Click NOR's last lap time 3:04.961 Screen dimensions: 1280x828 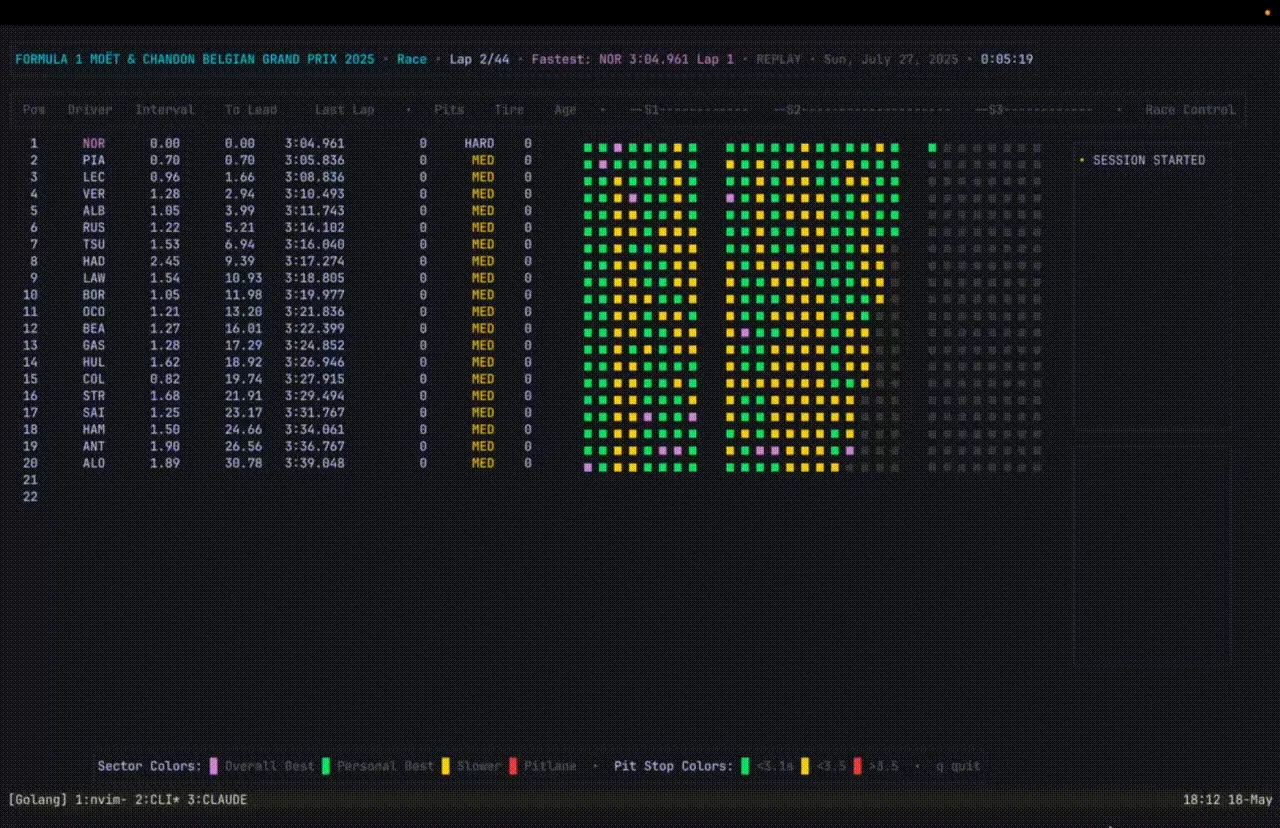(x=314, y=144)
